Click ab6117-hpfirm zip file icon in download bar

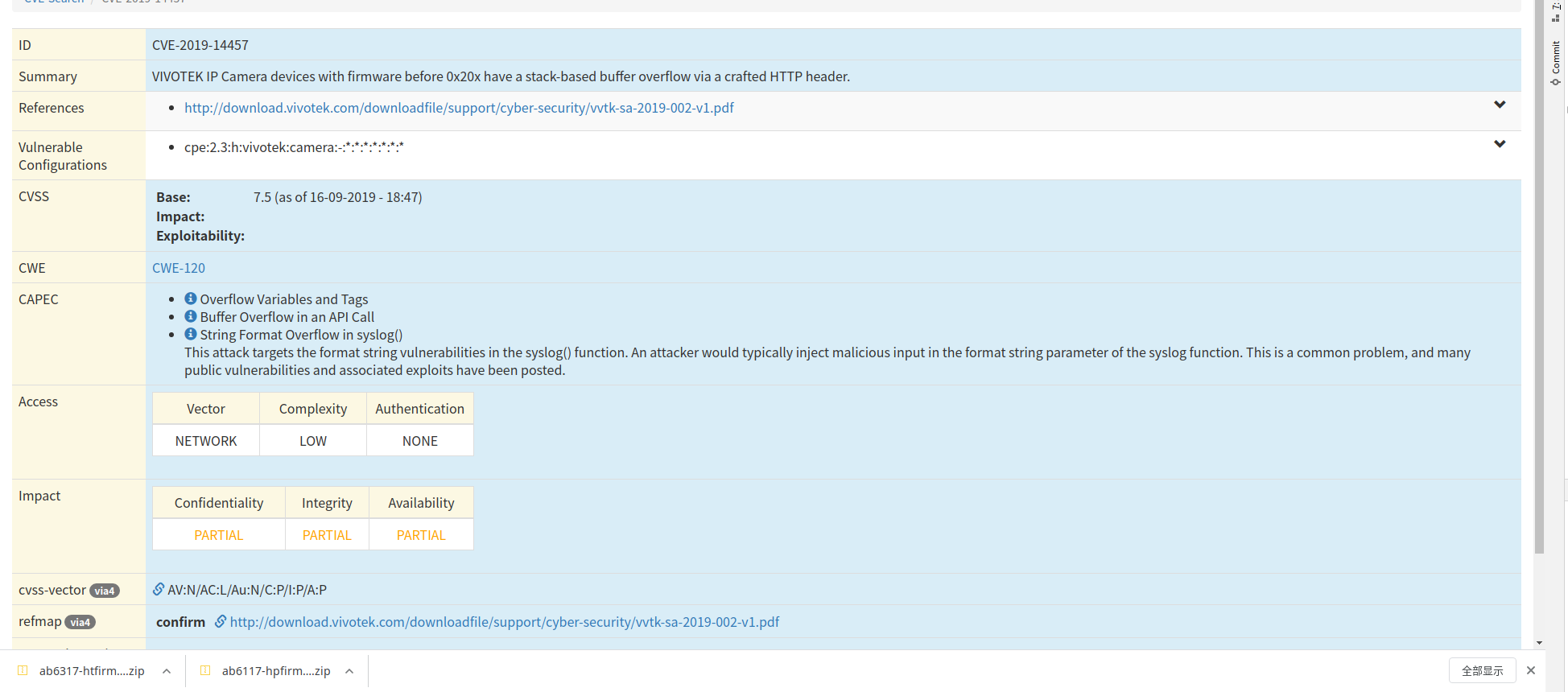tap(205, 670)
